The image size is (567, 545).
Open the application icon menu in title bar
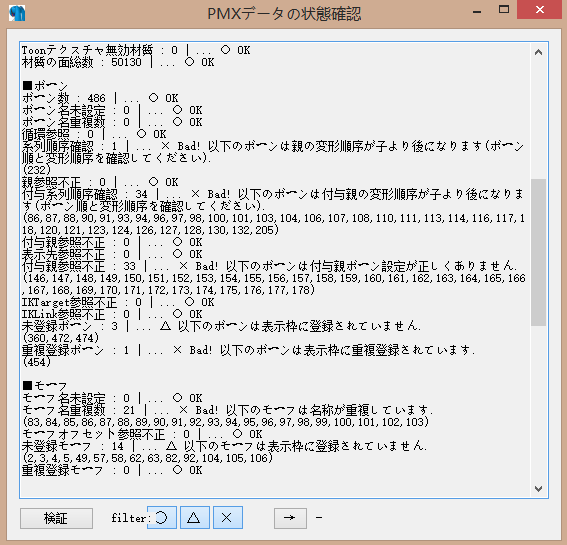(x=17, y=13)
